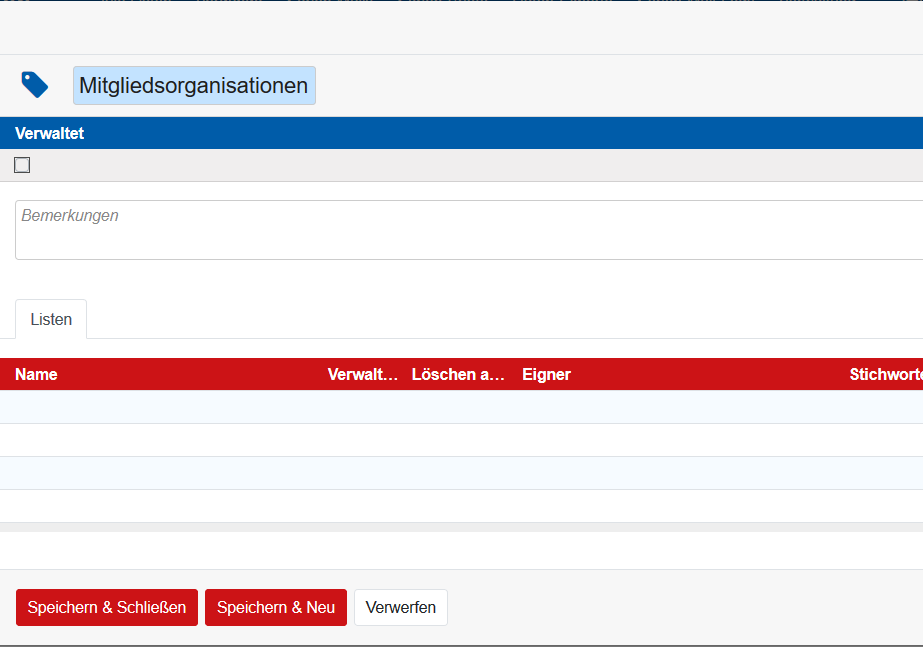Click the blue tag icon
This screenshot has width=923, height=647.
click(x=35, y=85)
